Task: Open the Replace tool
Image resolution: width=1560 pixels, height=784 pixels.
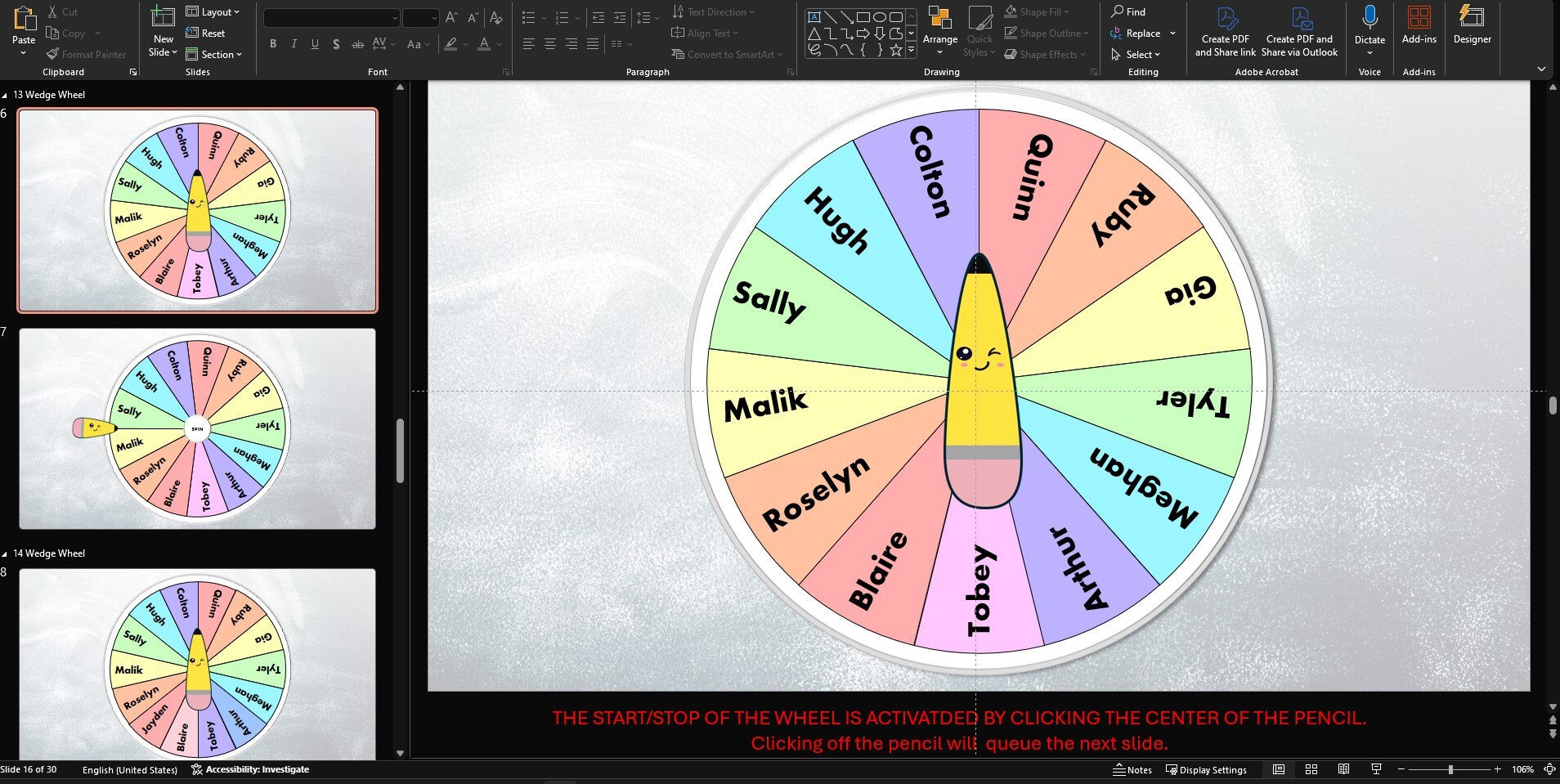Action: tap(1142, 33)
